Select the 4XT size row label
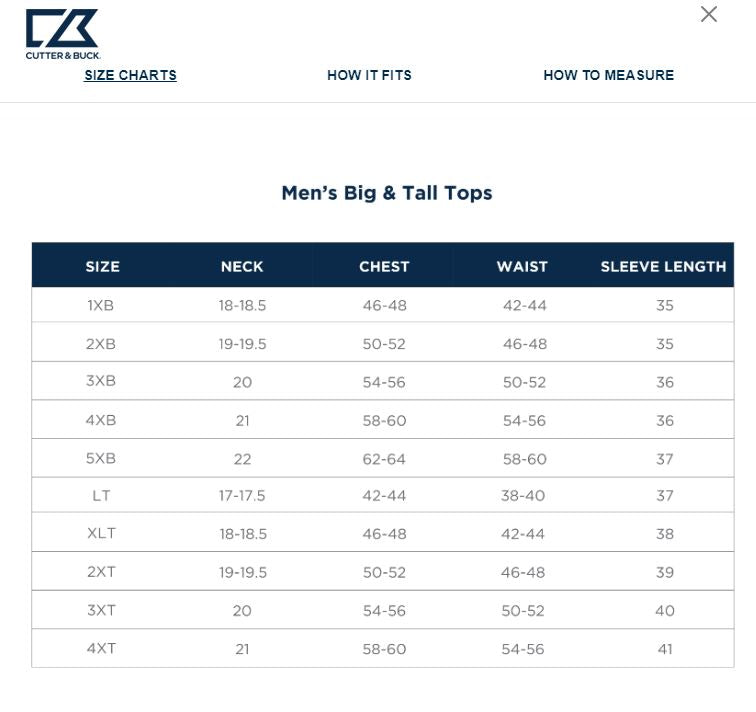The width and height of the screenshot is (756, 712). click(101, 648)
